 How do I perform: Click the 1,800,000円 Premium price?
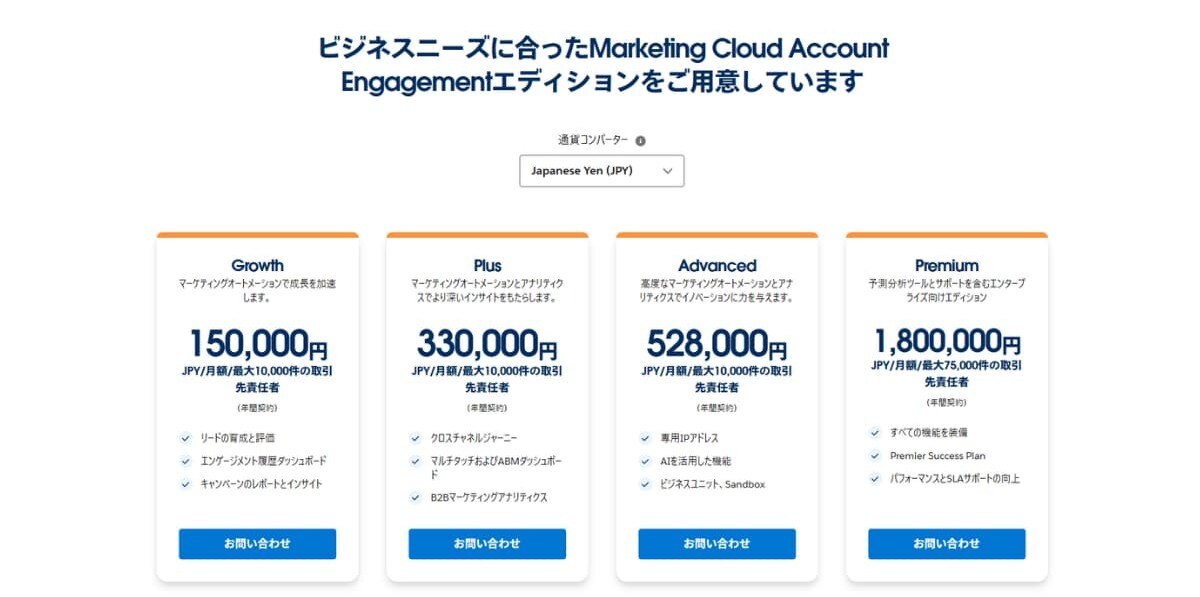click(946, 340)
